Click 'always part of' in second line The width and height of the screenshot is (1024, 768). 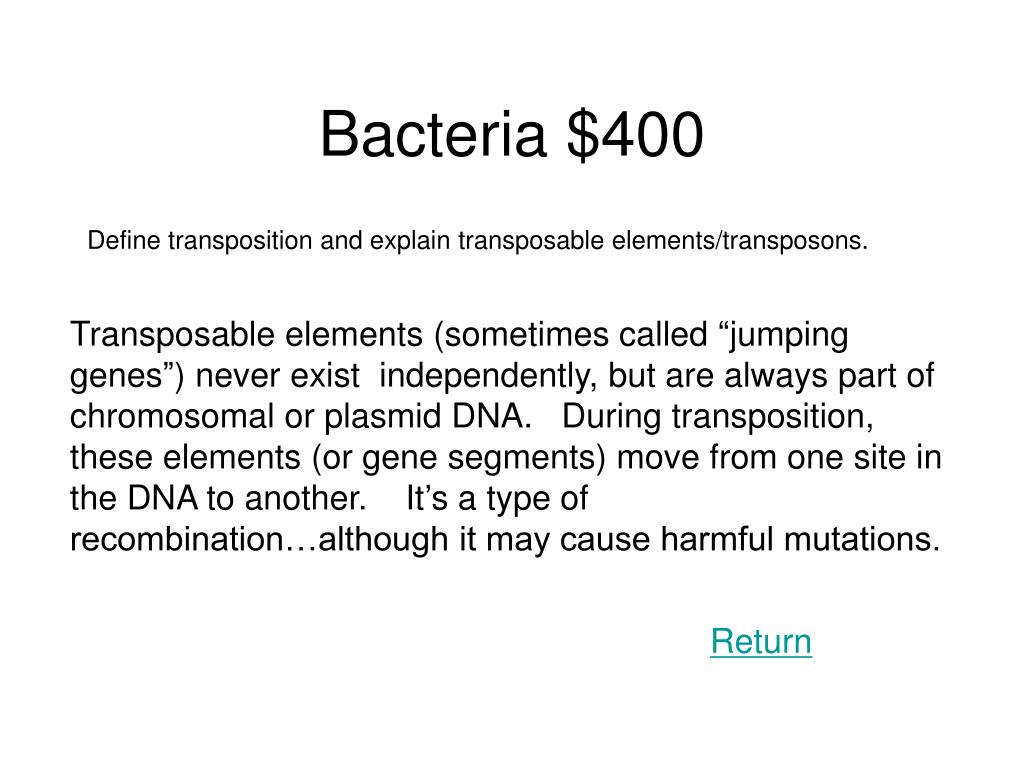click(829, 377)
